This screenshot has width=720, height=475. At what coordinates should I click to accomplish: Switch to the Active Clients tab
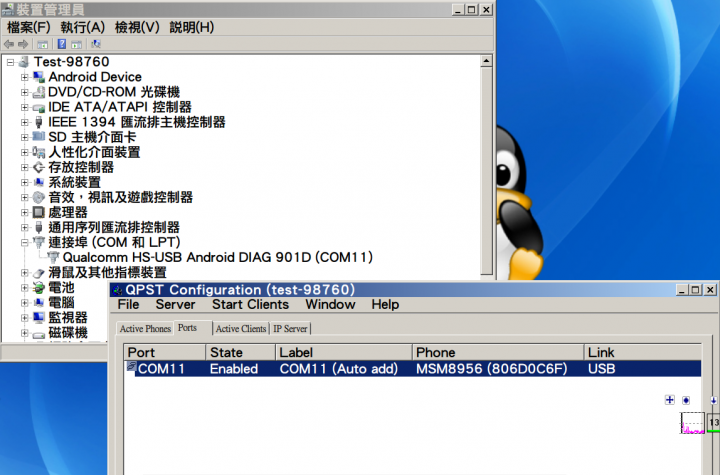pyautogui.click(x=241, y=328)
